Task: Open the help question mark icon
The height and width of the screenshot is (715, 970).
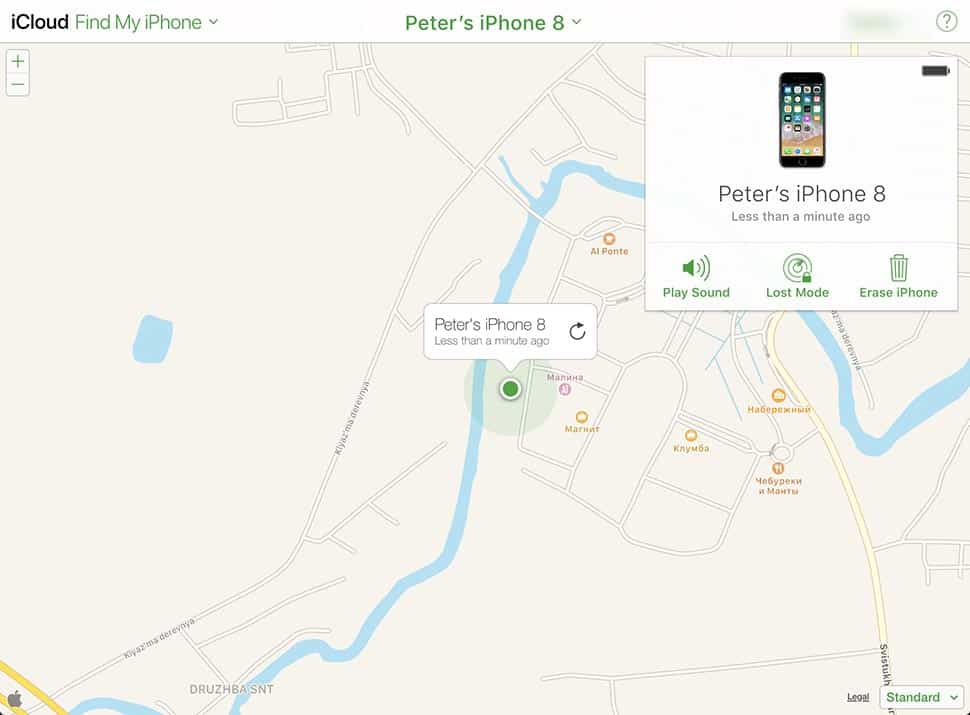Action: (x=946, y=22)
